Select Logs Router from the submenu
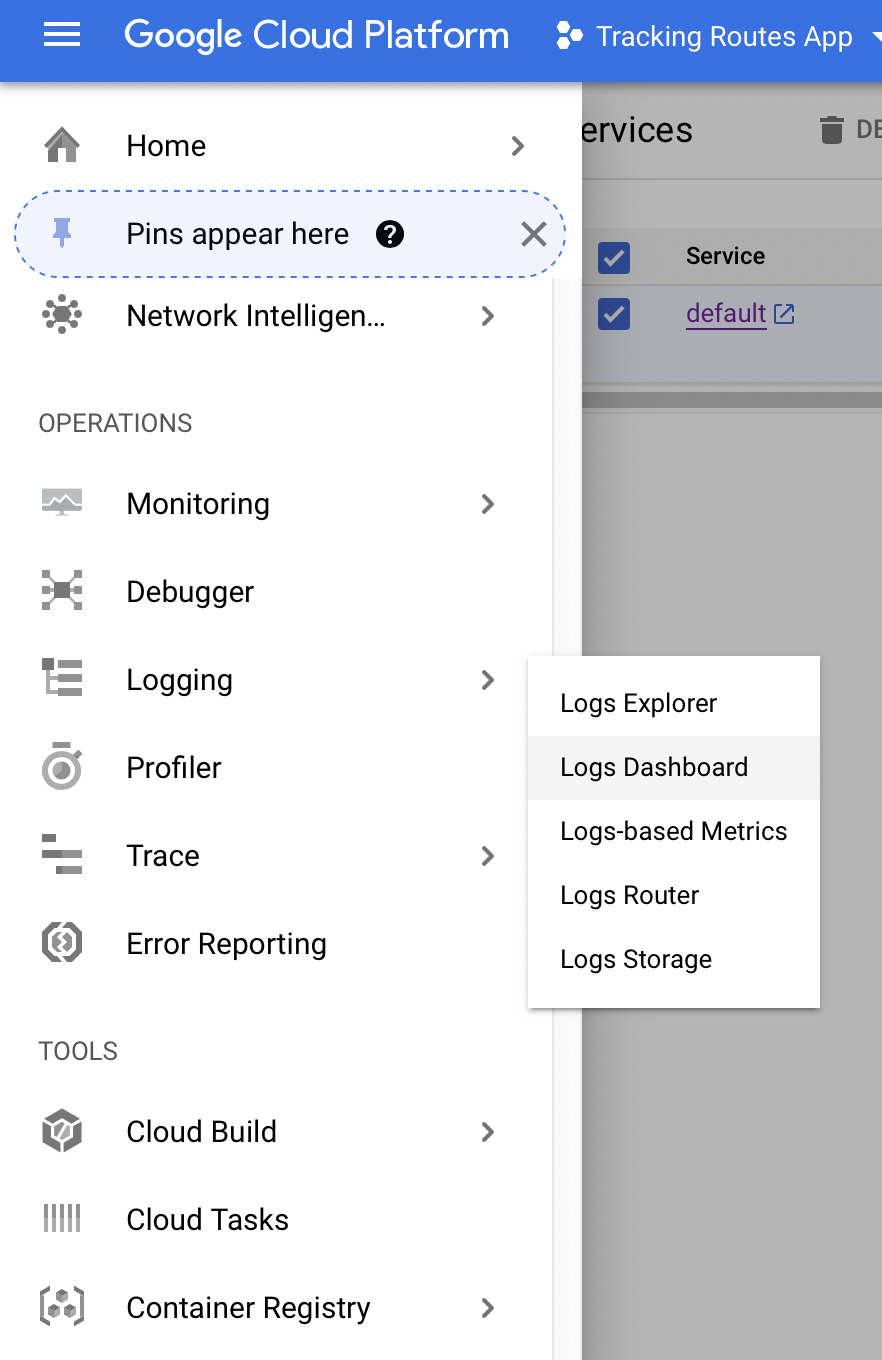Viewport: 882px width, 1360px height. tap(674, 896)
